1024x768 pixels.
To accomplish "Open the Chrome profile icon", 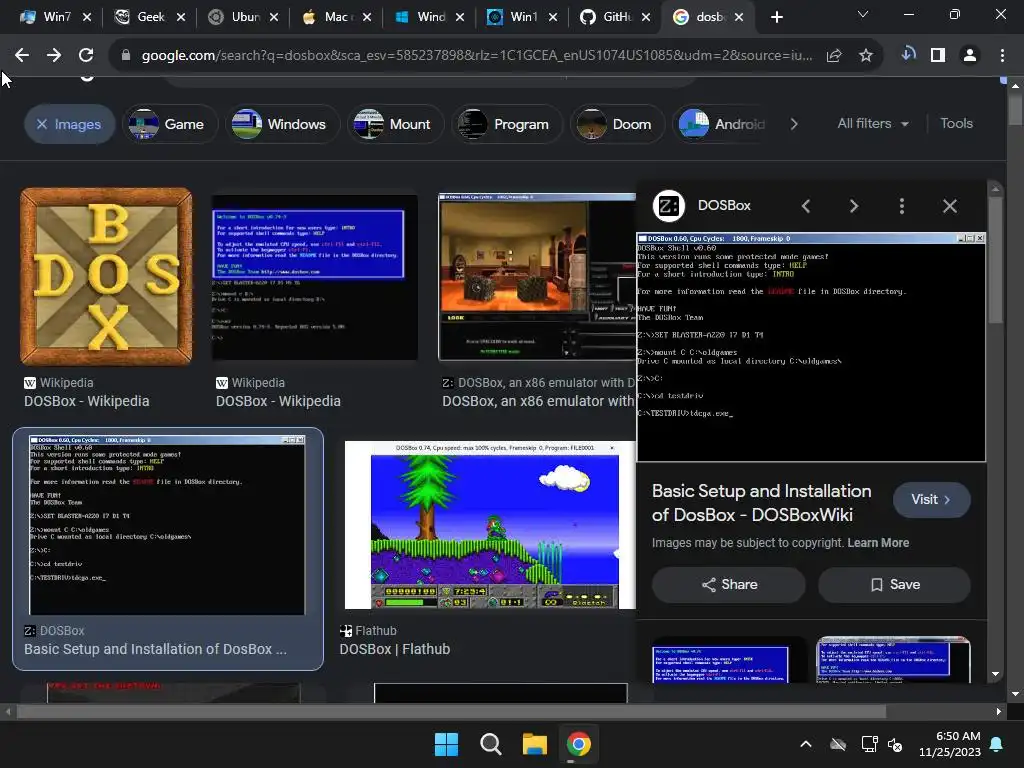I will pyautogui.click(x=970, y=56).
